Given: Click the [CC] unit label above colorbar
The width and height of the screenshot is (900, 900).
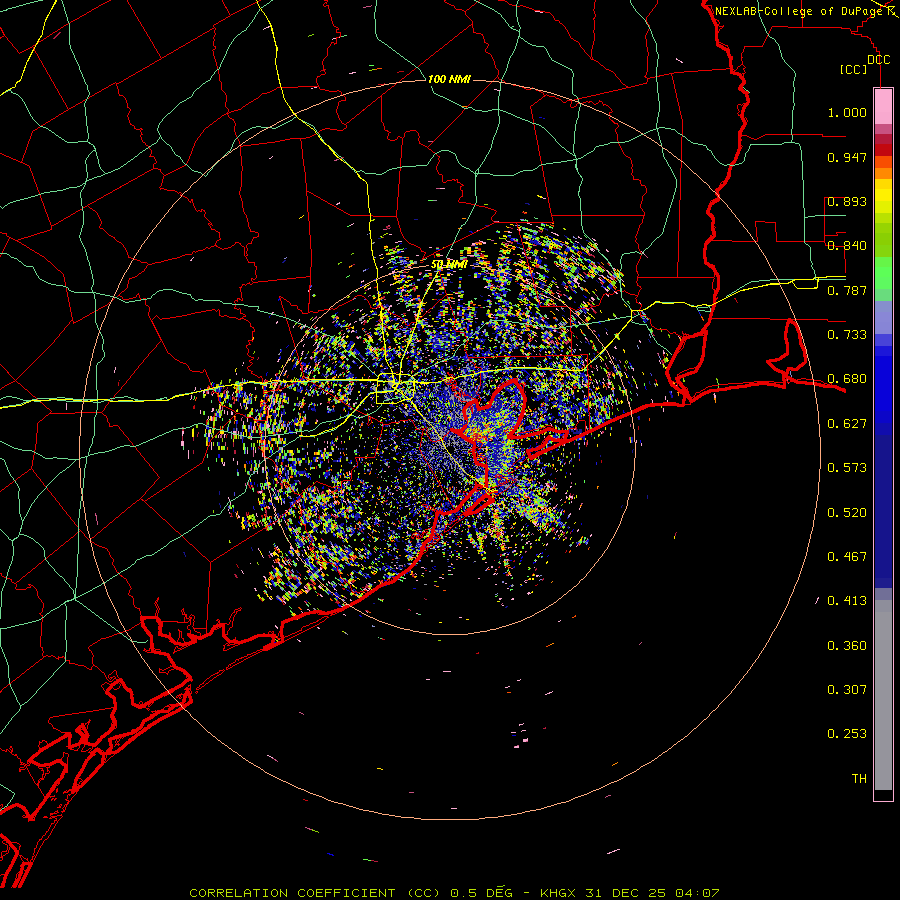Looking at the screenshot, I should pyautogui.click(x=854, y=69).
